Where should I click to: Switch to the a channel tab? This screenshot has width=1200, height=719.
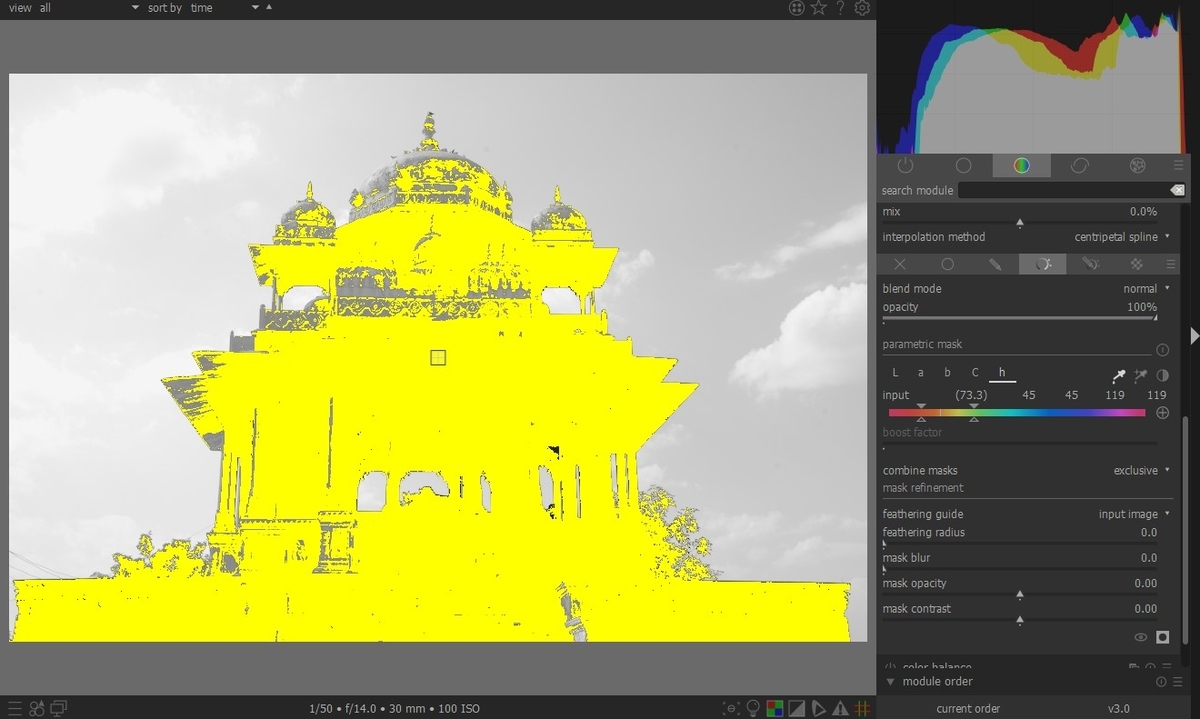pyautogui.click(x=921, y=373)
